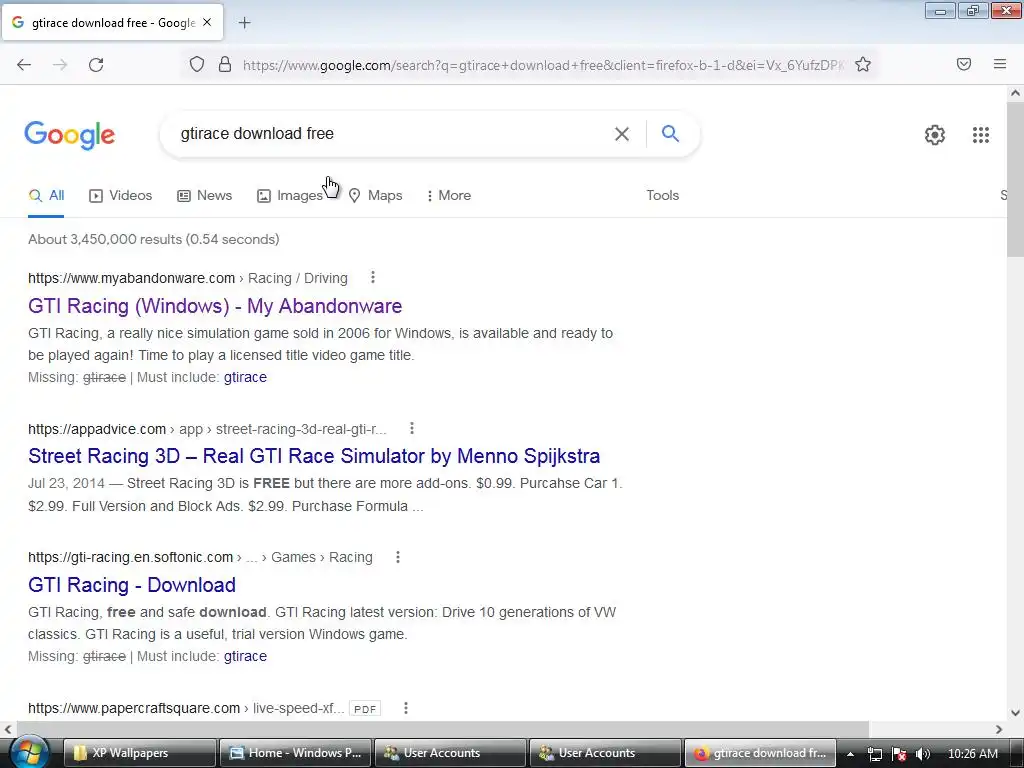Open Google apps grid
Viewport: 1024px width, 768px height.
point(980,135)
